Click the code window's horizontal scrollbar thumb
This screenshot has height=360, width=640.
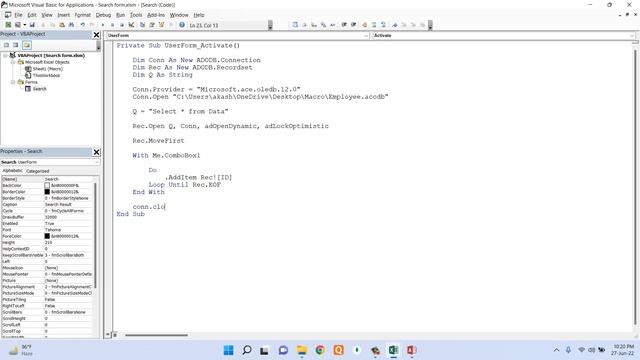[156, 335]
